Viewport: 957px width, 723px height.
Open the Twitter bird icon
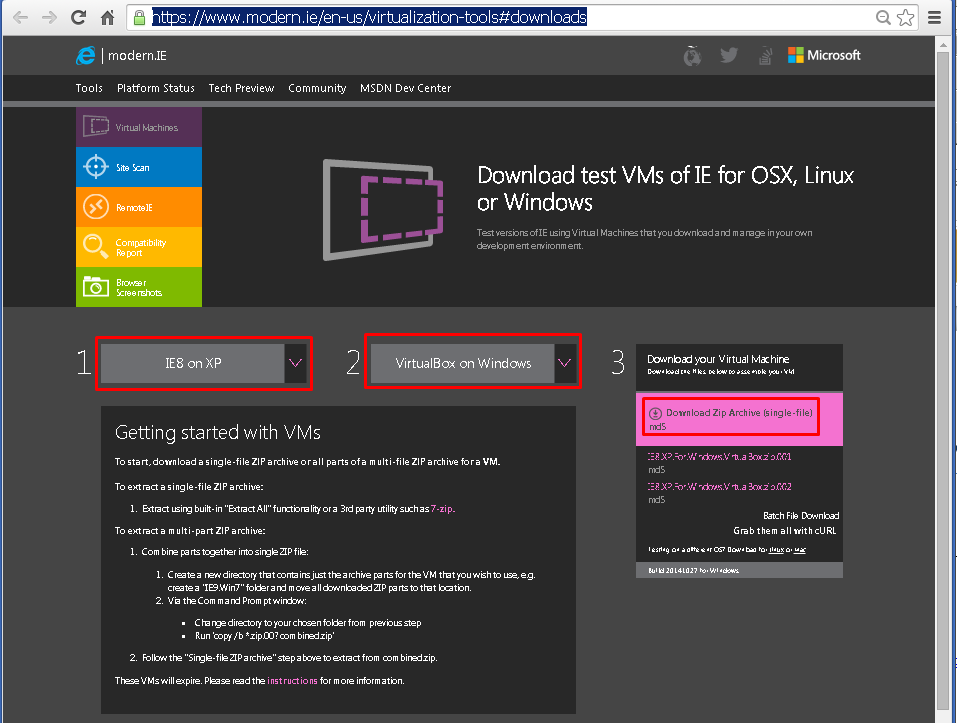click(729, 55)
